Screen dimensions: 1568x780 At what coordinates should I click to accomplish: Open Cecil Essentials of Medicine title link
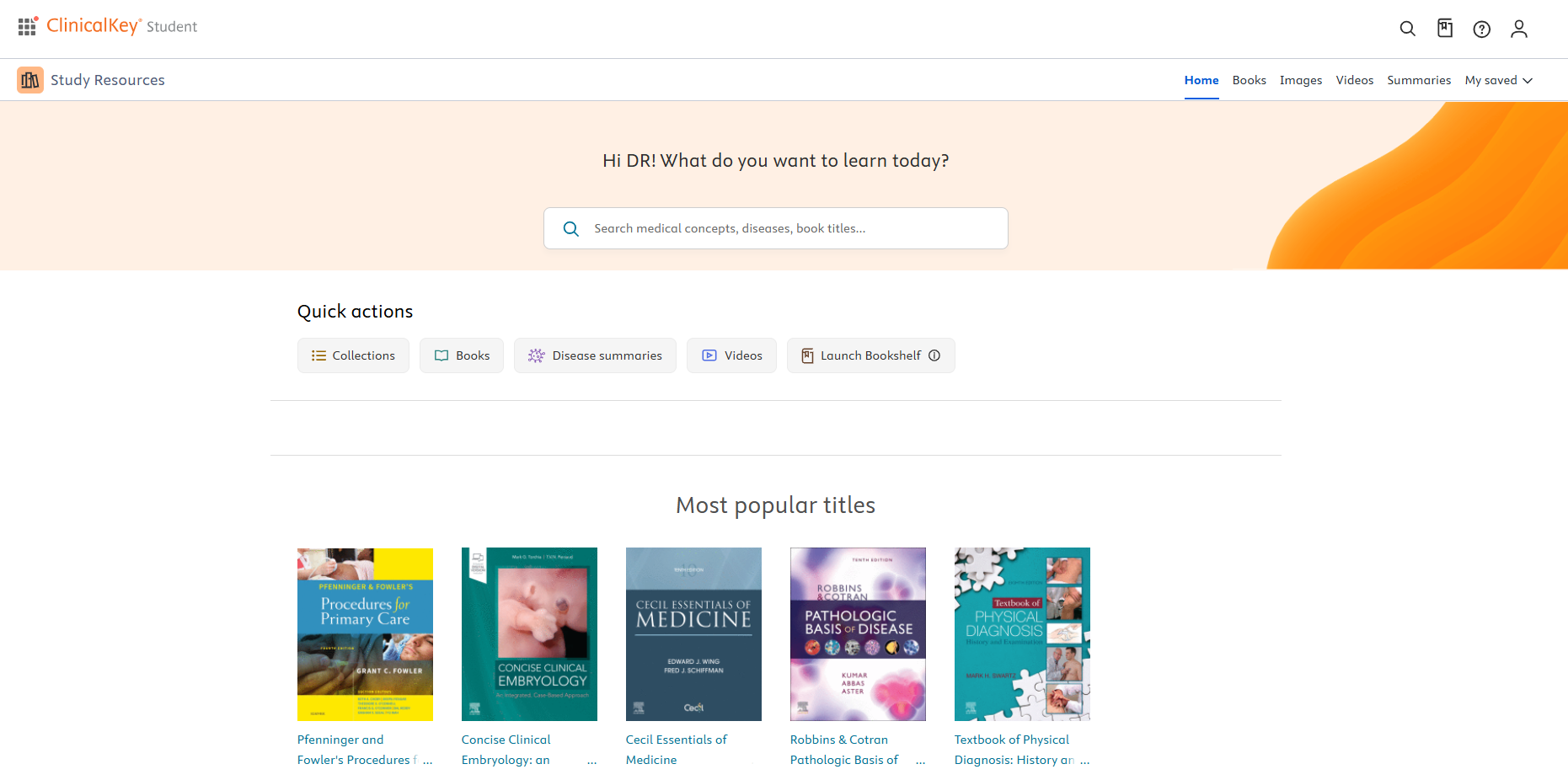(x=677, y=750)
